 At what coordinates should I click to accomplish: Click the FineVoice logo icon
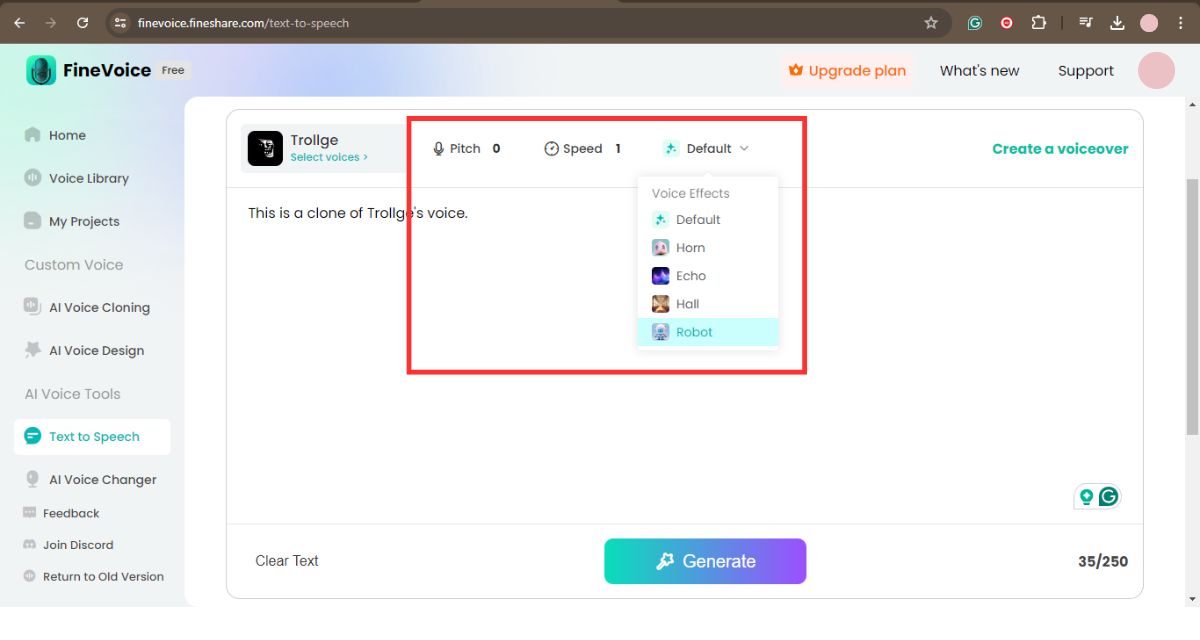41,70
